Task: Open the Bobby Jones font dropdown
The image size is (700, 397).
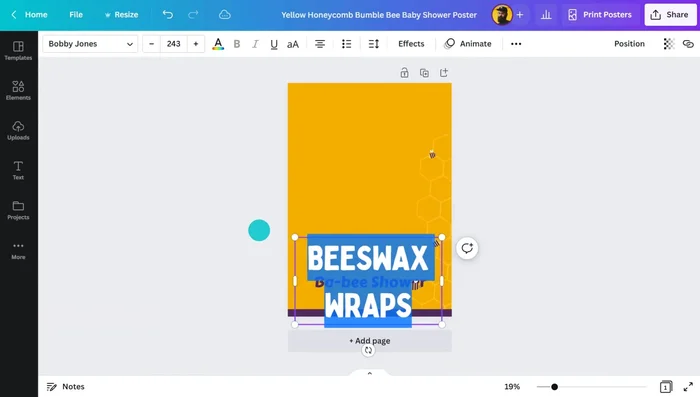Action: (x=91, y=44)
